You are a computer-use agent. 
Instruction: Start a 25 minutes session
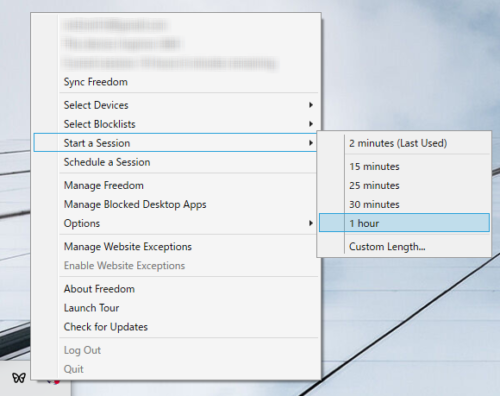coord(404,185)
